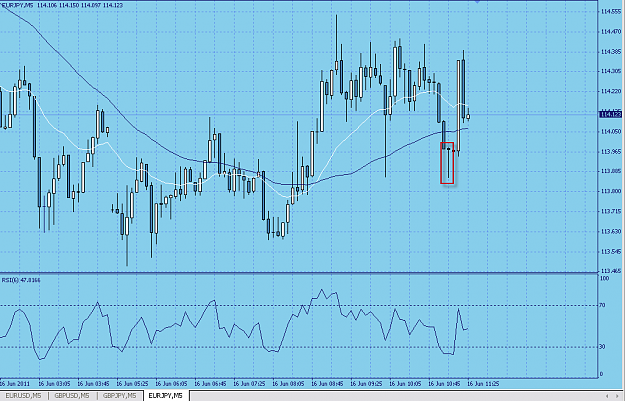Click the 16 Jun 05:25 time label

tap(132, 384)
